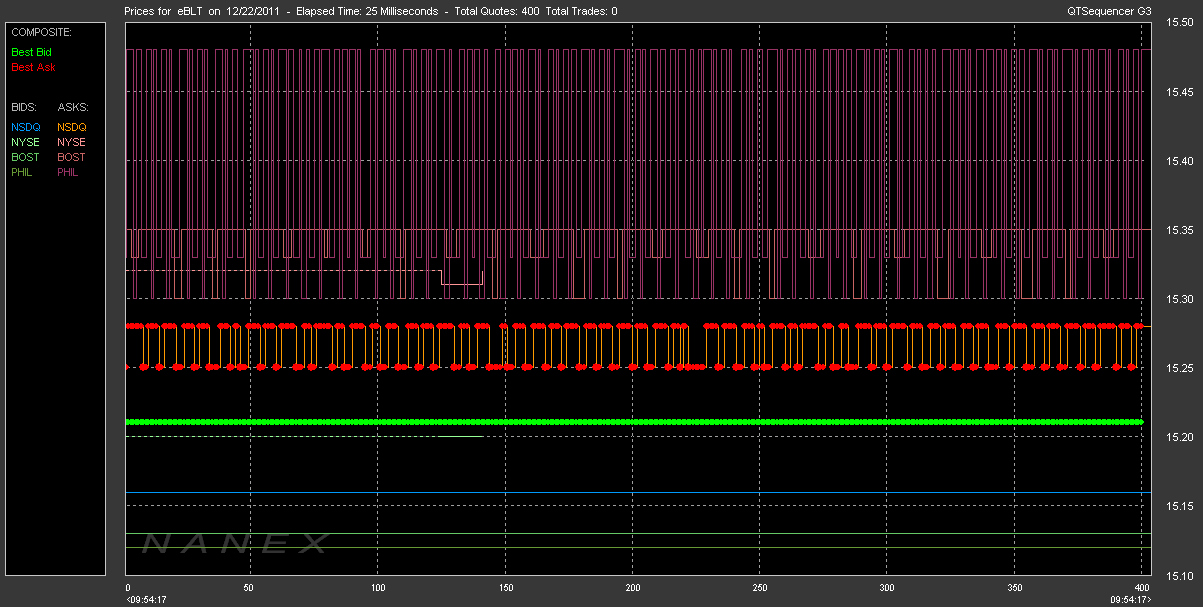The height and width of the screenshot is (607, 1203).
Task: Select NSDQ in the ASKS column
Action: pyautogui.click(x=72, y=127)
